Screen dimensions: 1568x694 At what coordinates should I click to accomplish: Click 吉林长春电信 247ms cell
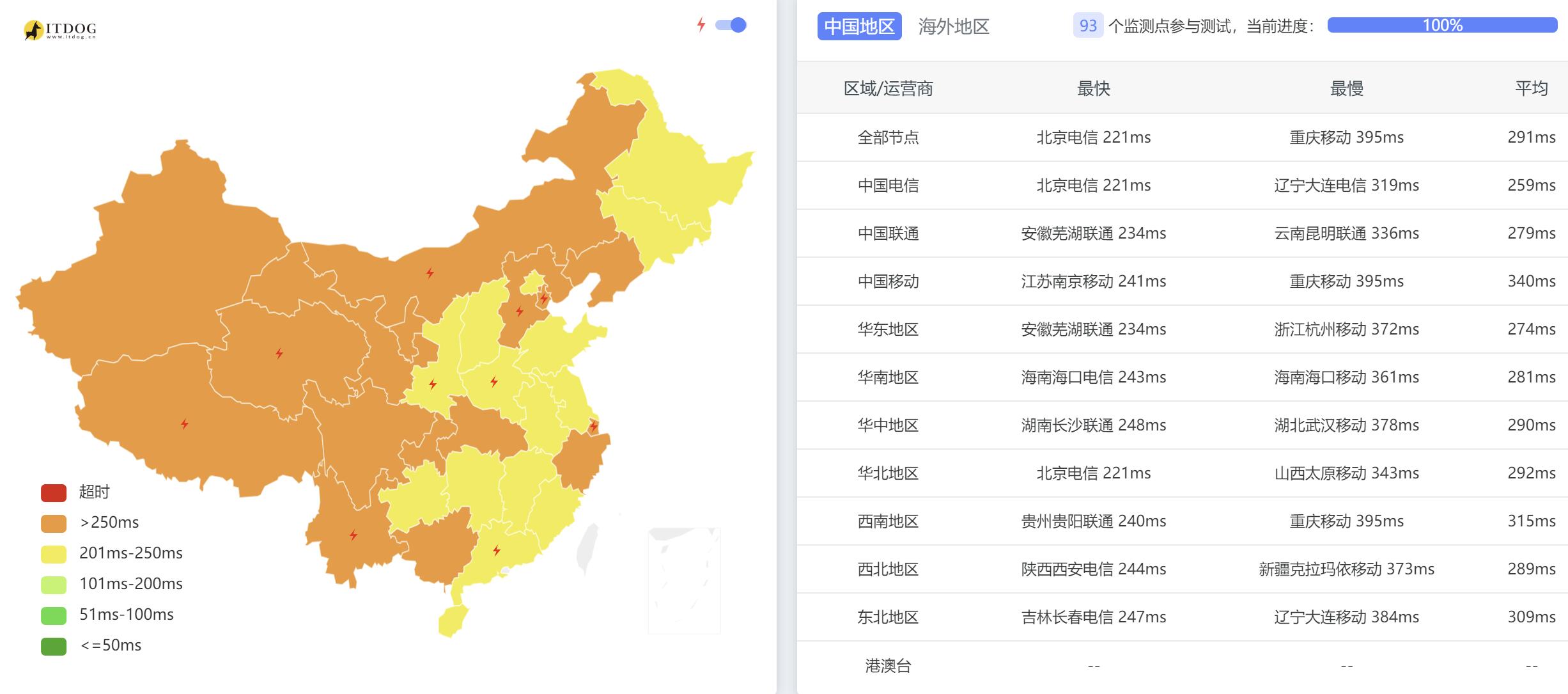1094,617
